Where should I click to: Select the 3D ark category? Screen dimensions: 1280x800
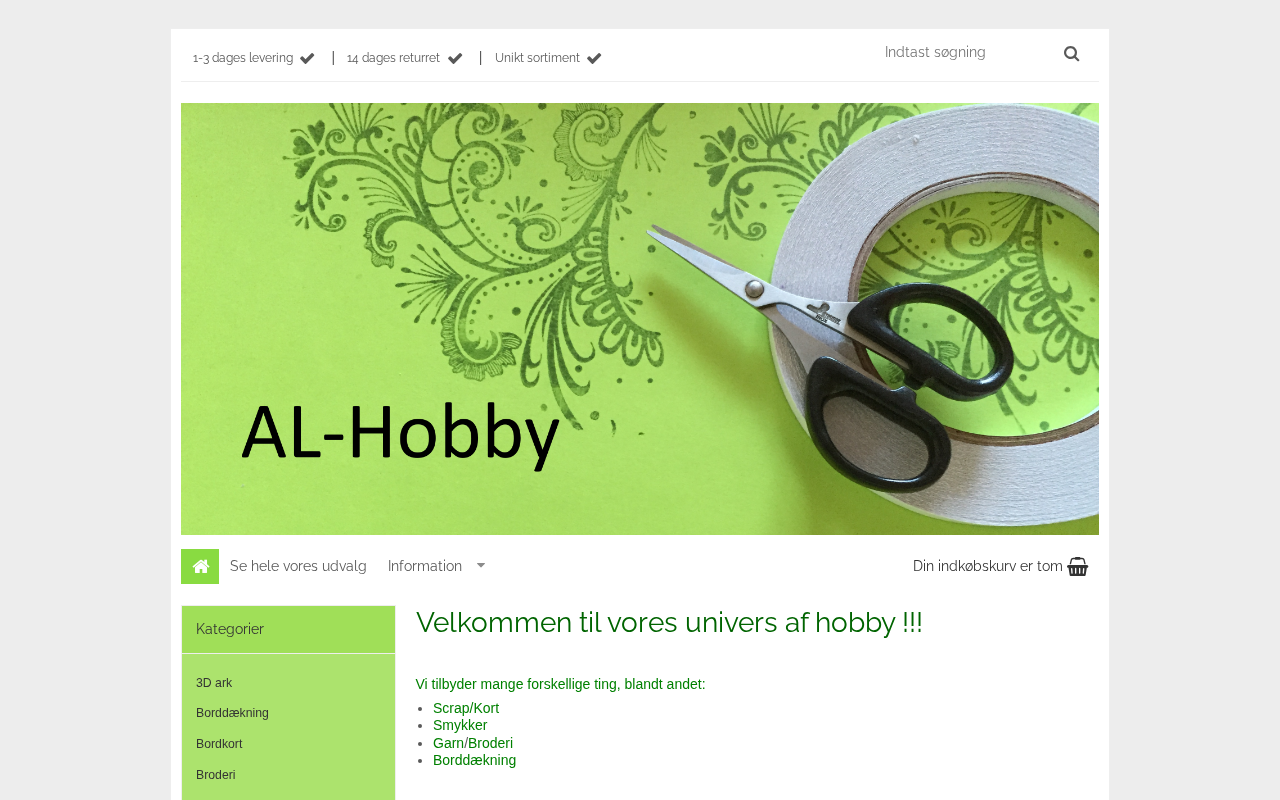point(214,683)
